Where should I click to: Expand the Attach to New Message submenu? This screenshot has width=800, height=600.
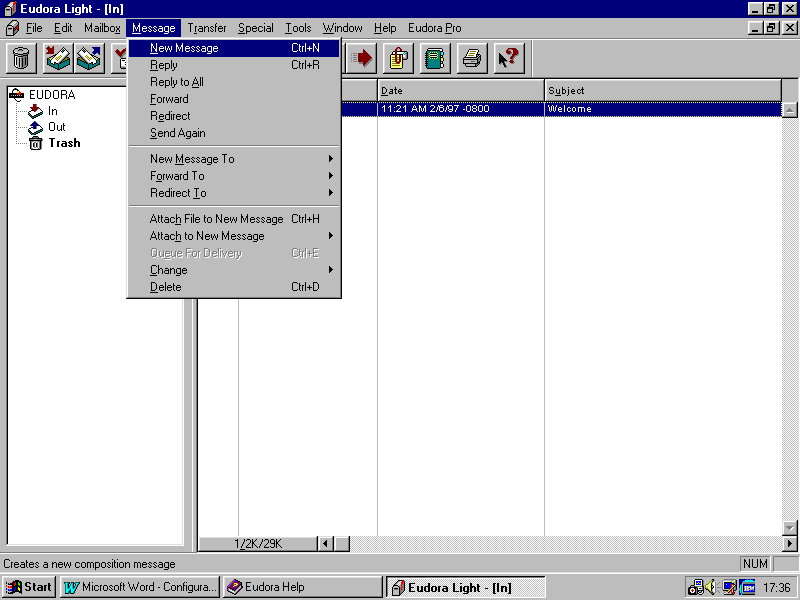[234, 236]
